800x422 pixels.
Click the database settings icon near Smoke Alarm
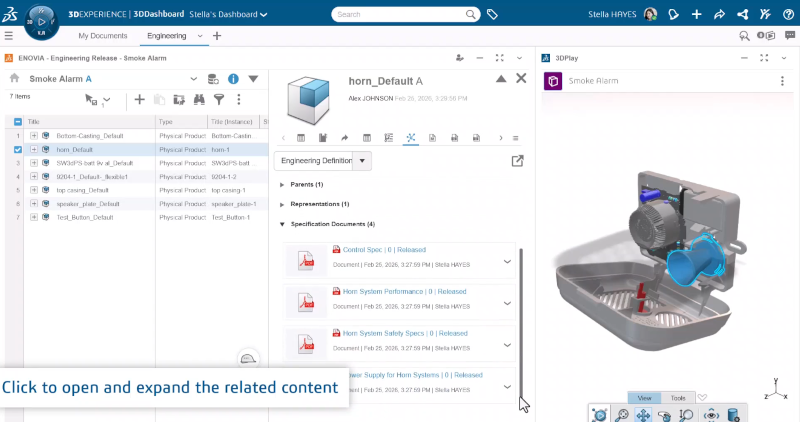coord(213,79)
